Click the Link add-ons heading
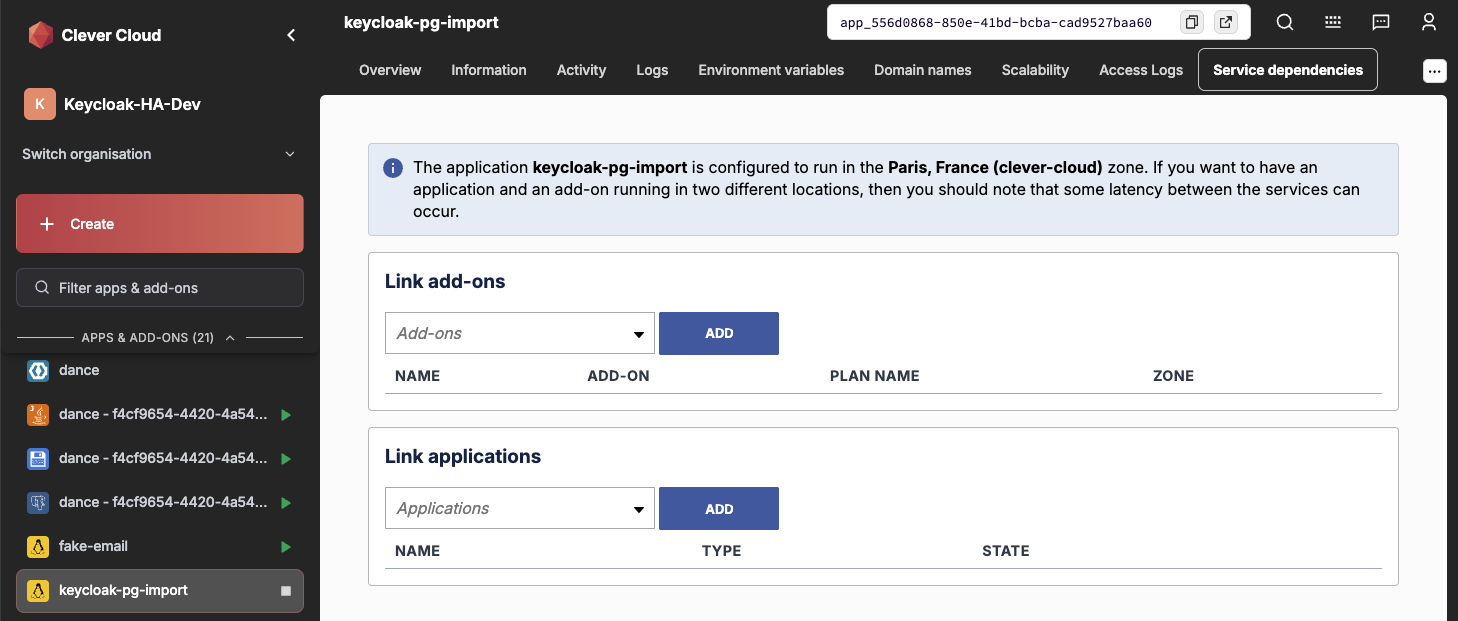Screen dimensions: 1458x621 [445, 282]
